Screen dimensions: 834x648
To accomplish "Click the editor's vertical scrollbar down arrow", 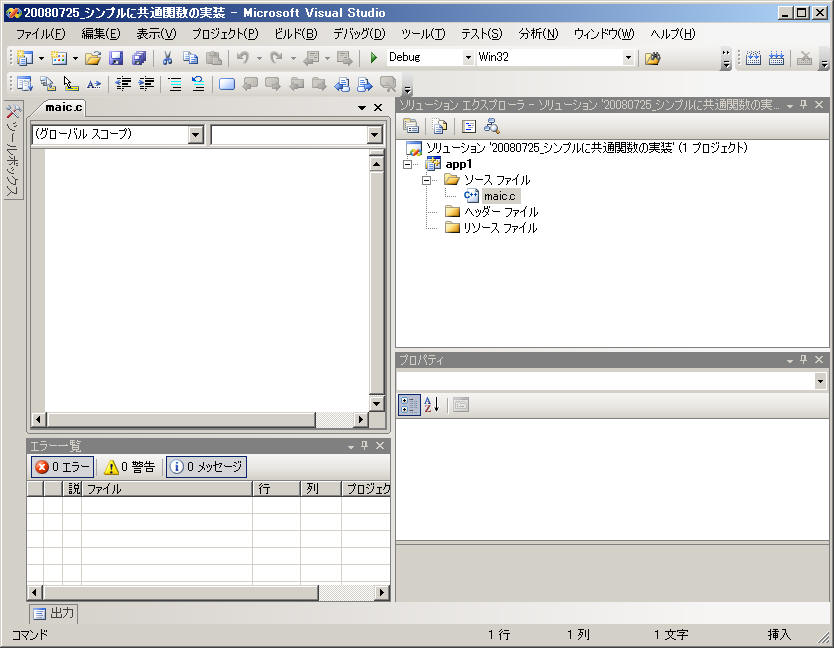I will point(377,404).
